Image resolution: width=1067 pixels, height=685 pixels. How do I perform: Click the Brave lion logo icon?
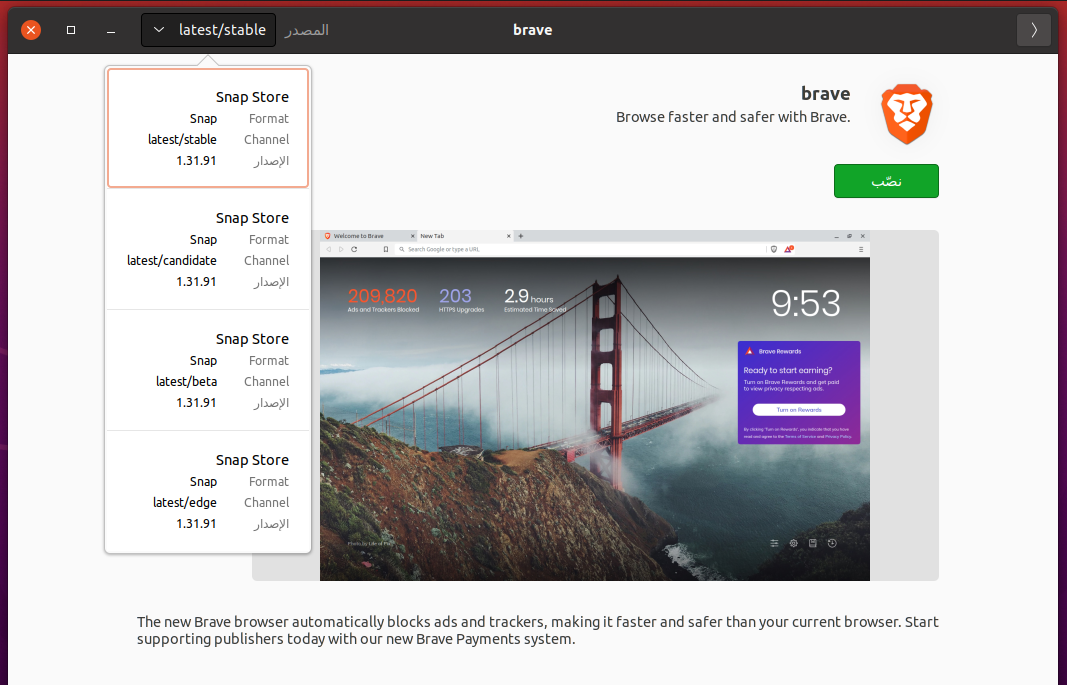click(906, 114)
